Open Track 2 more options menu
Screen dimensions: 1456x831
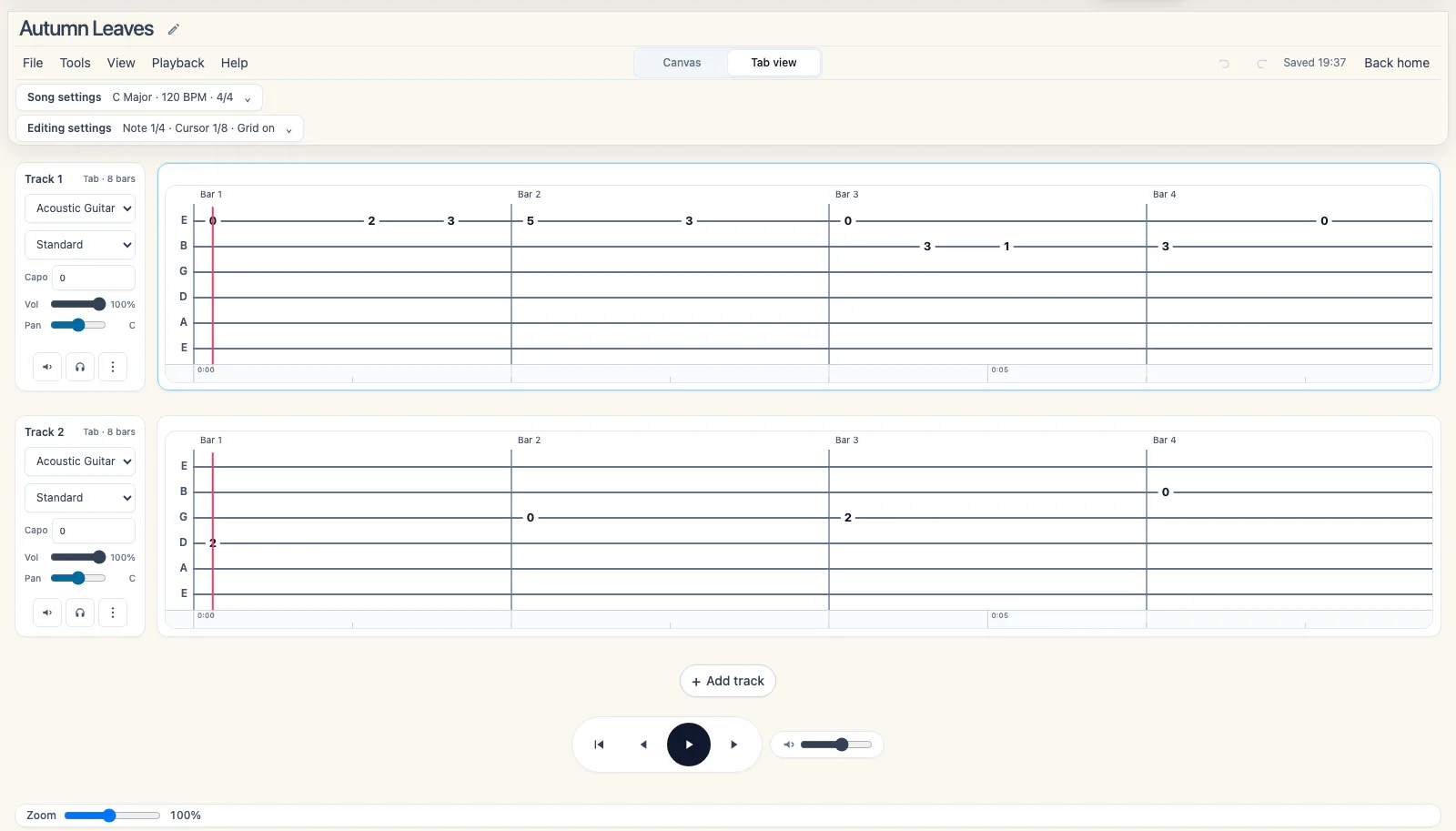click(113, 613)
